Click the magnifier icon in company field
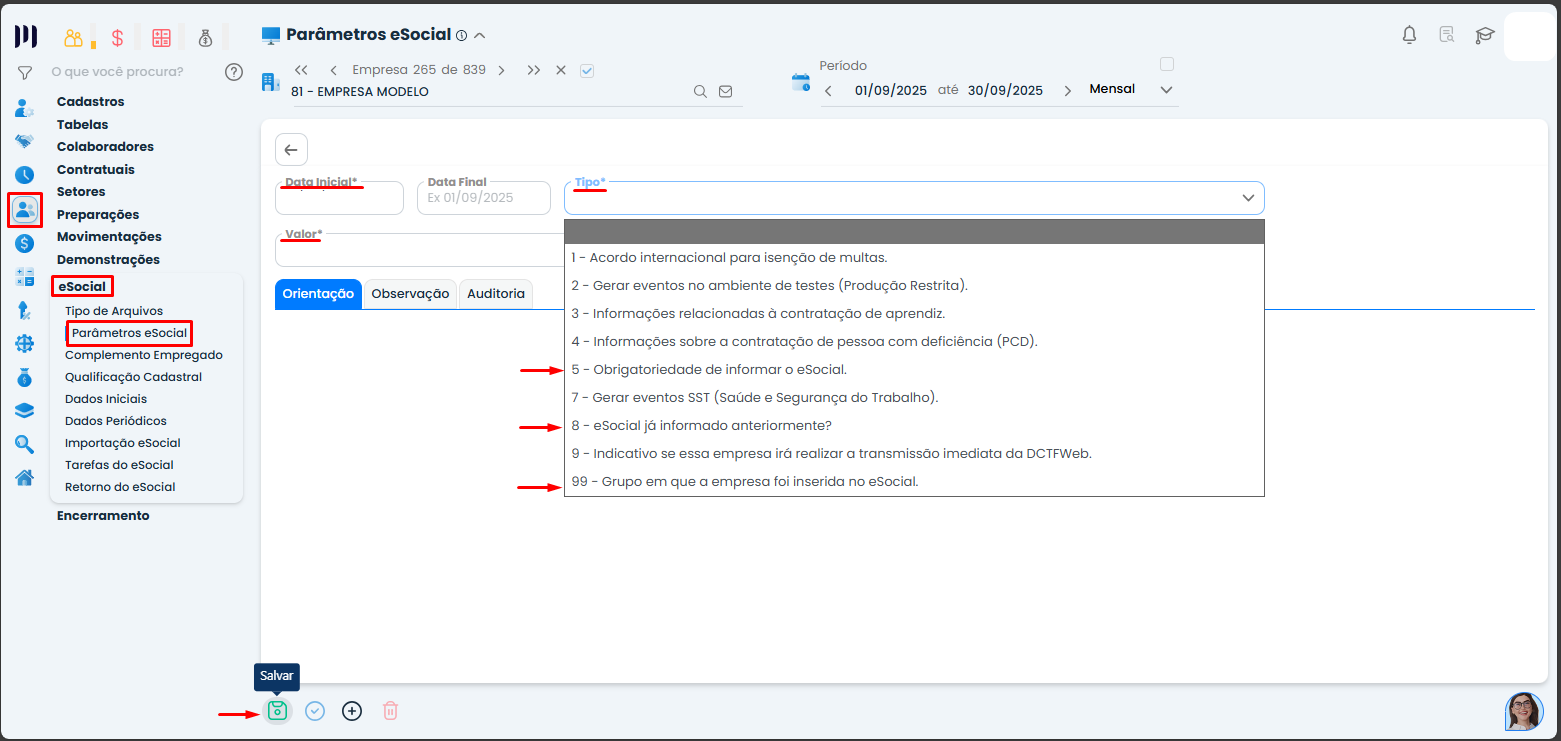Viewport: 1561px width, 741px height. coord(701,91)
